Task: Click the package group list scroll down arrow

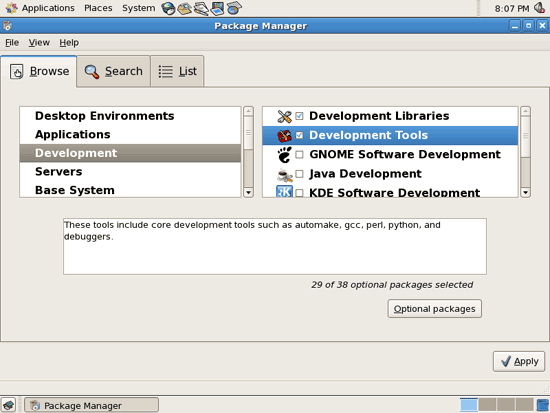Action: [525, 192]
